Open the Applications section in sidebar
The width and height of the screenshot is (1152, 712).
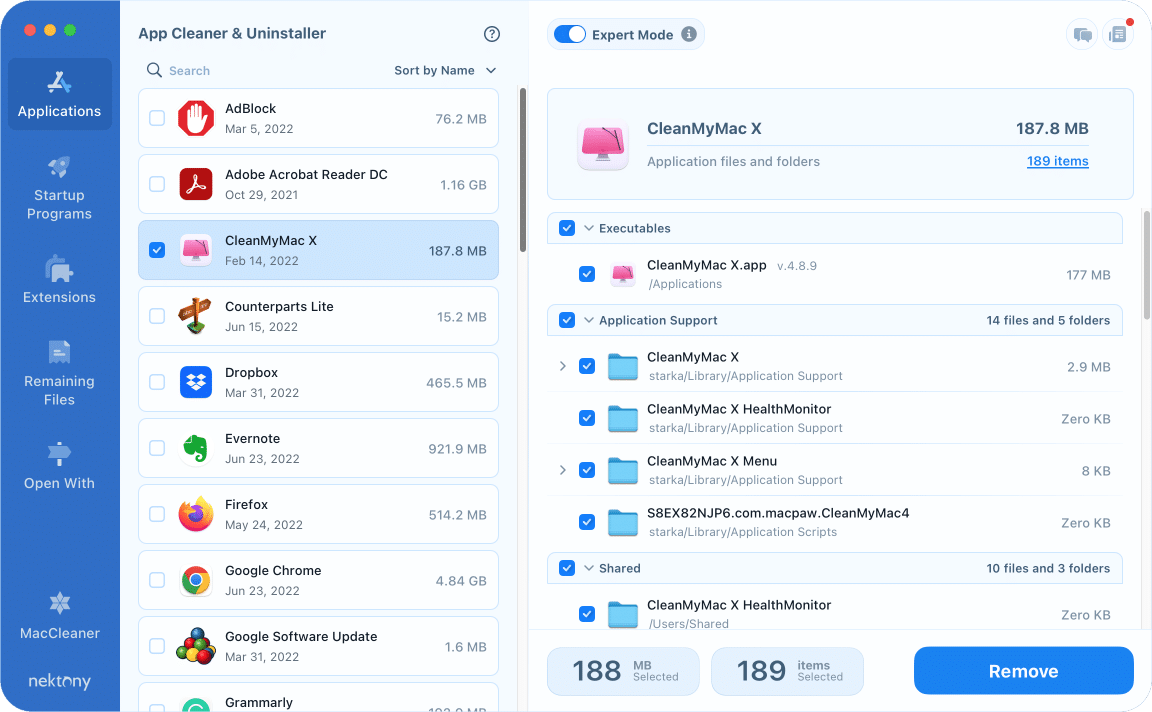60,94
